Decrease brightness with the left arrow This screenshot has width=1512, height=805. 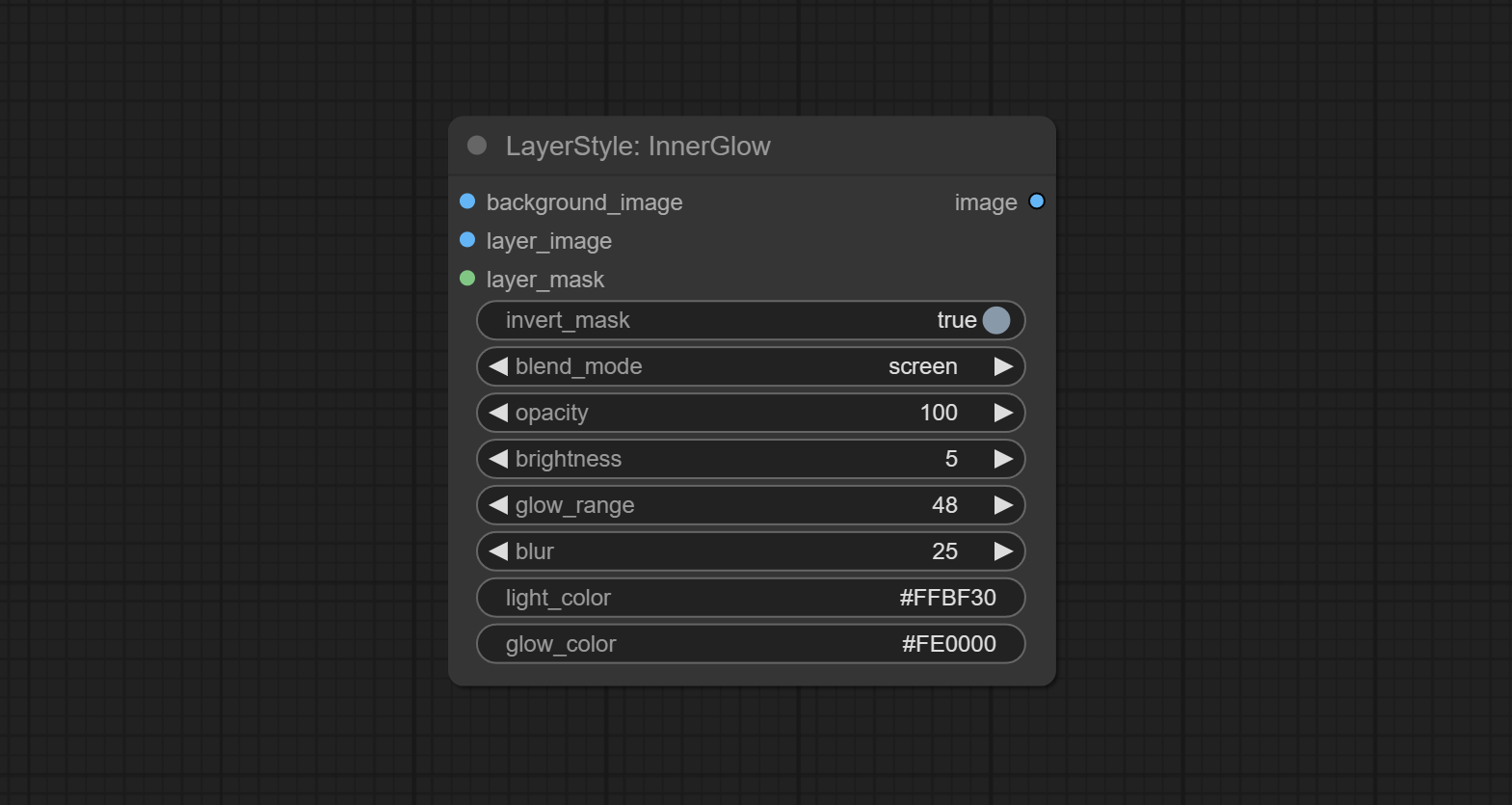(498, 459)
